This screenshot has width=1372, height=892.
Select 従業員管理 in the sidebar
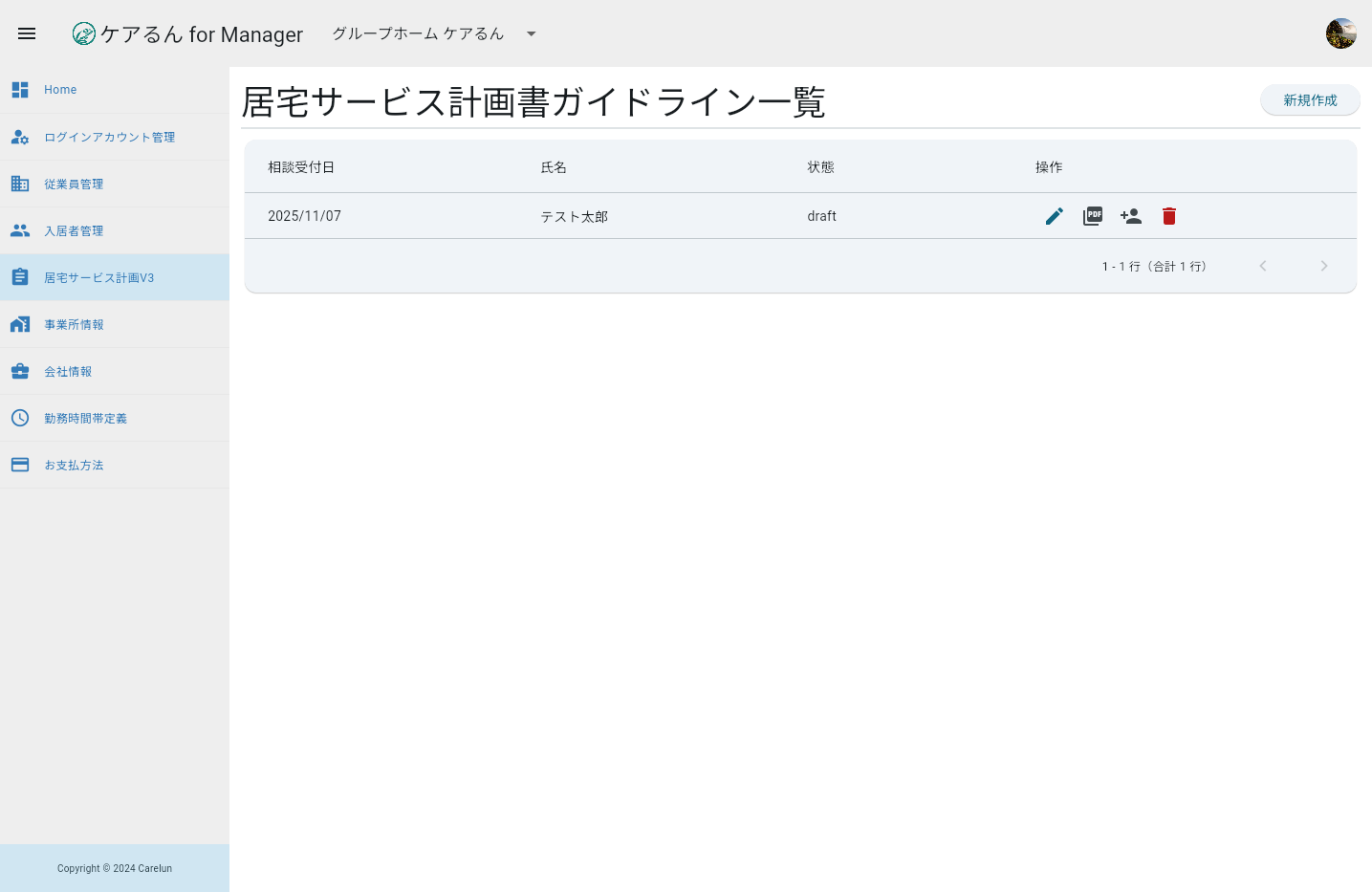click(x=75, y=184)
